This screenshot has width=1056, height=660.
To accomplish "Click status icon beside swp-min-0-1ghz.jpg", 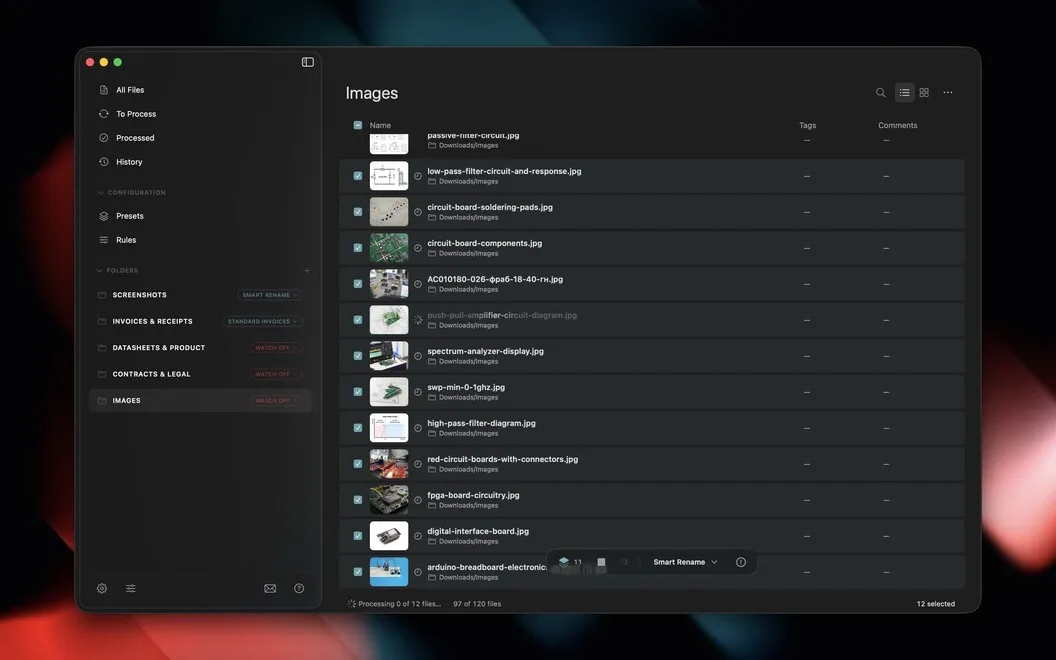I will click(418, 391).
